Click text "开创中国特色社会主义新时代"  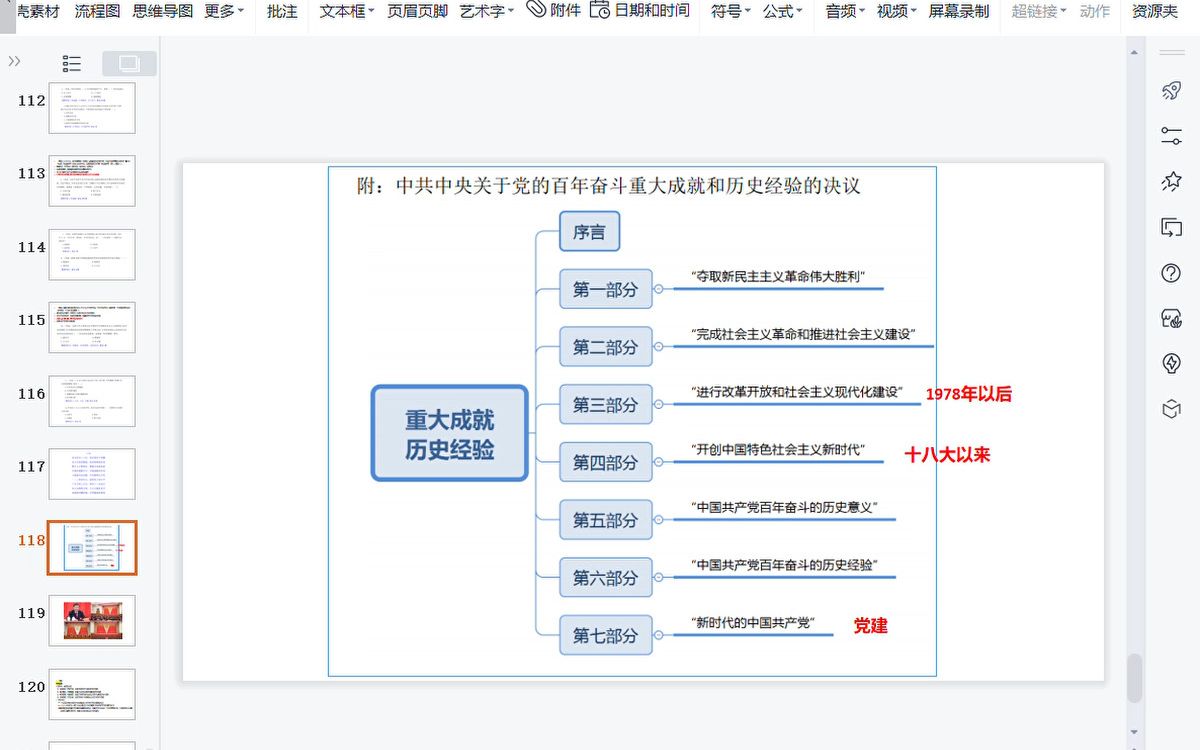point(777,449)
